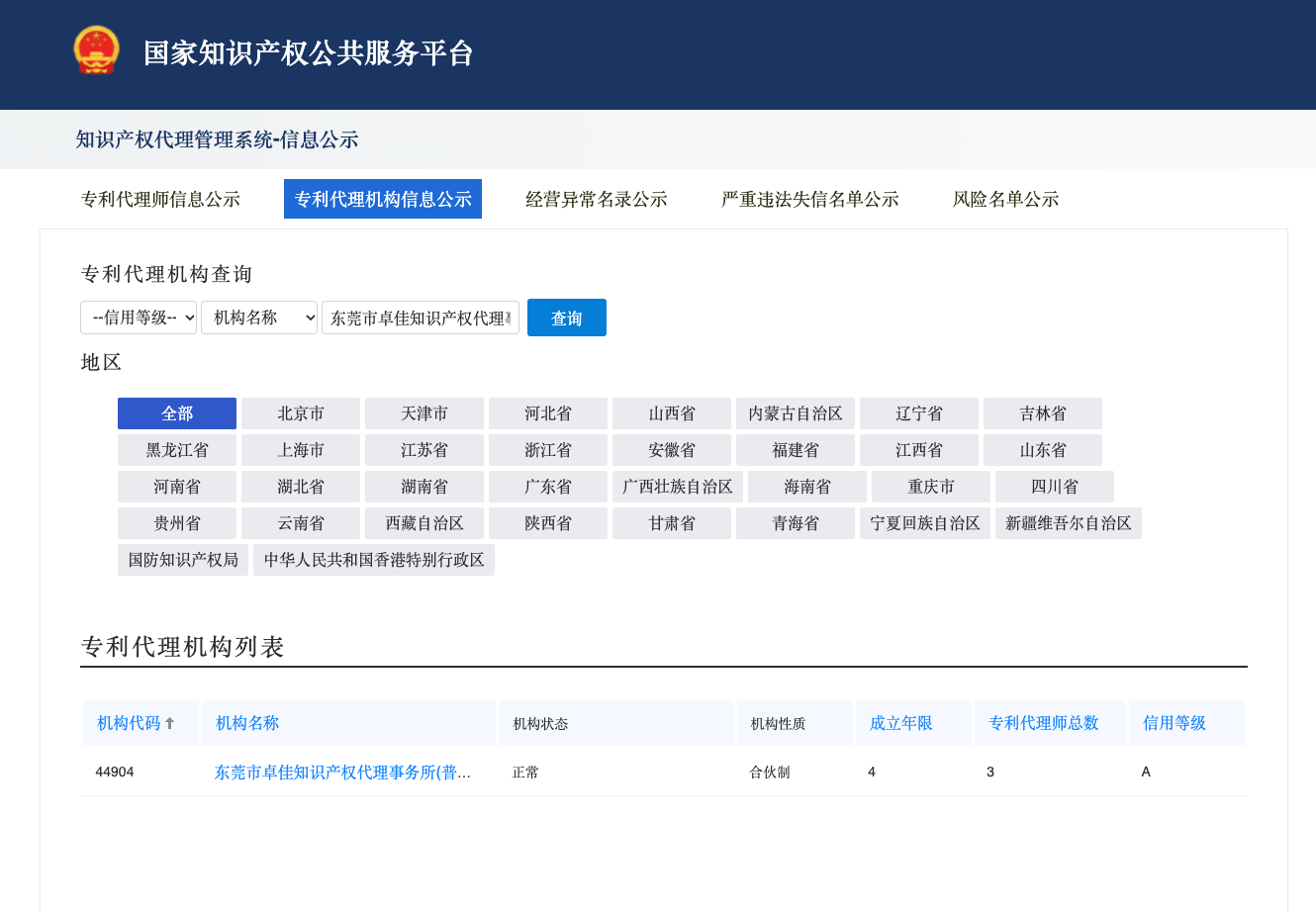The height and width of the screenshot is (912, 1316).
Task: Click the organization name search field
Action: point(421,318)
